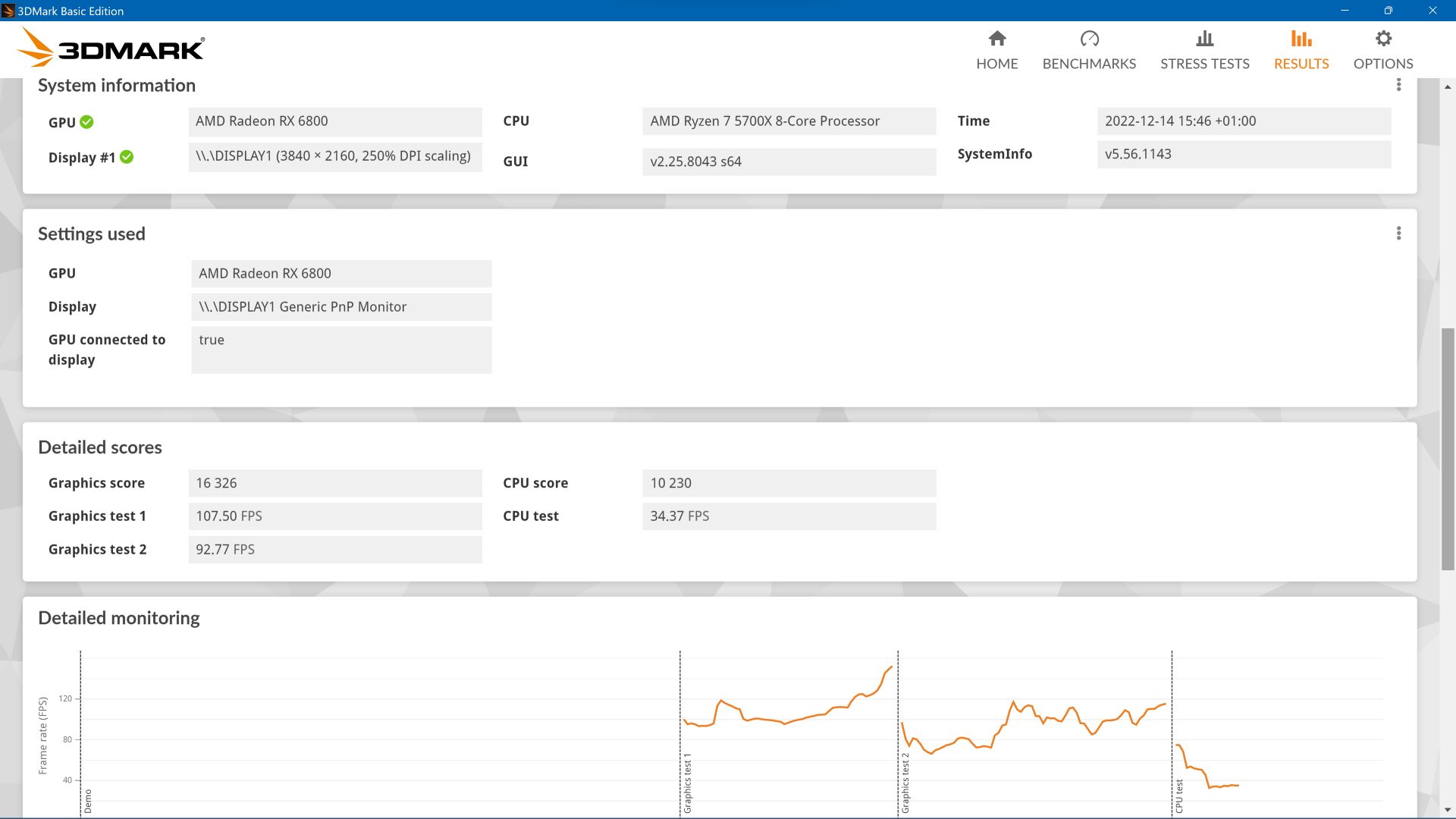This screenshot has width=1456, height=819.
Task: Click the CPU test marker in chart
Action: pyautogui.click(x=1178, y=795)
